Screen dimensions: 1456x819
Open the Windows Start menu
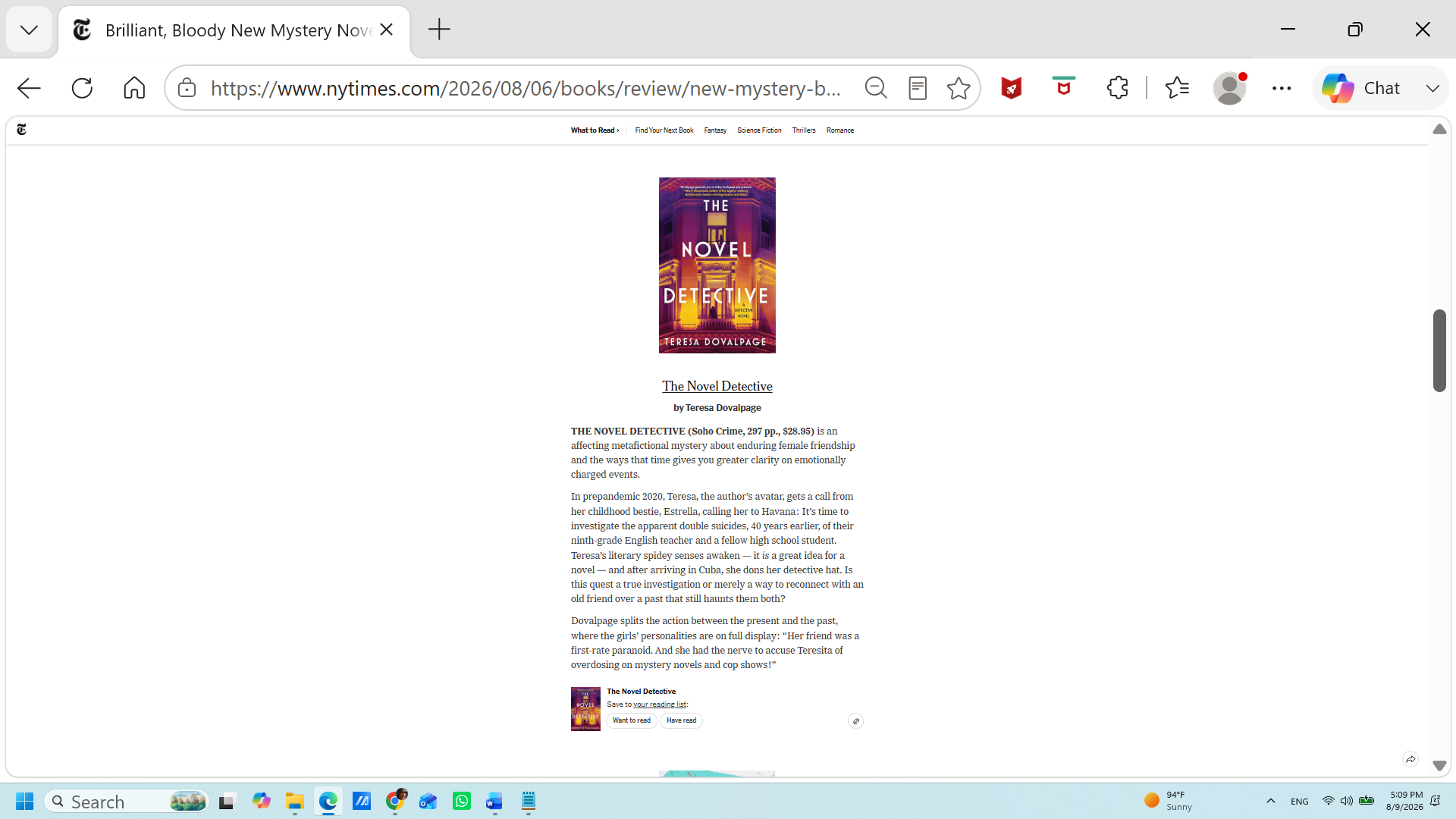pos(24,802)
